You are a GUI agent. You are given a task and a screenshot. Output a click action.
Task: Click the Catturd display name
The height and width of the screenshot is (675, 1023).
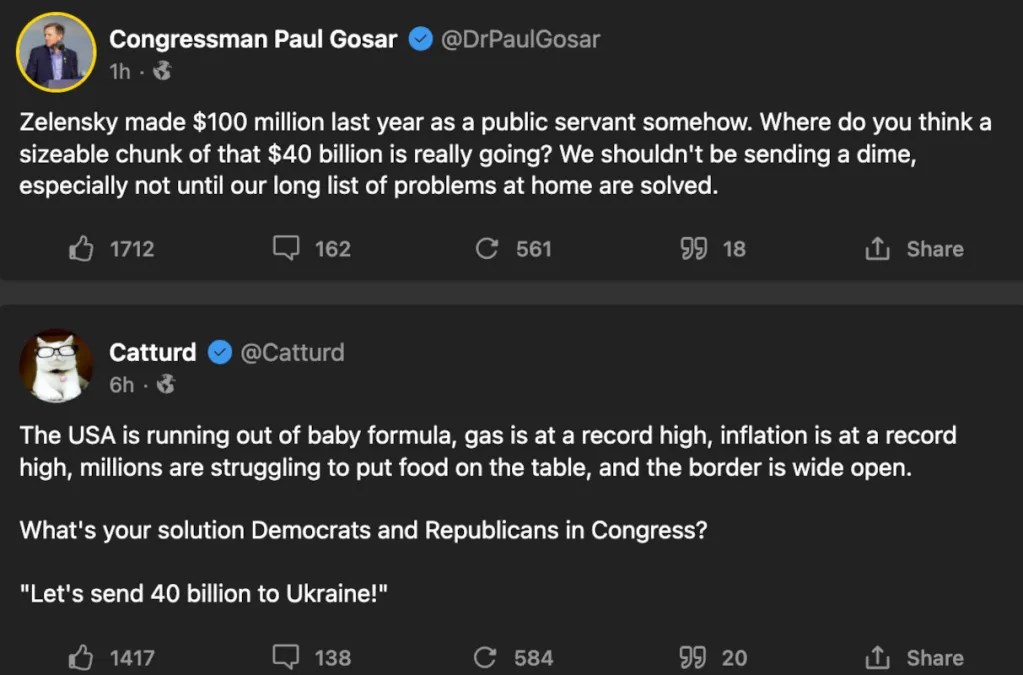pos(152,352)
